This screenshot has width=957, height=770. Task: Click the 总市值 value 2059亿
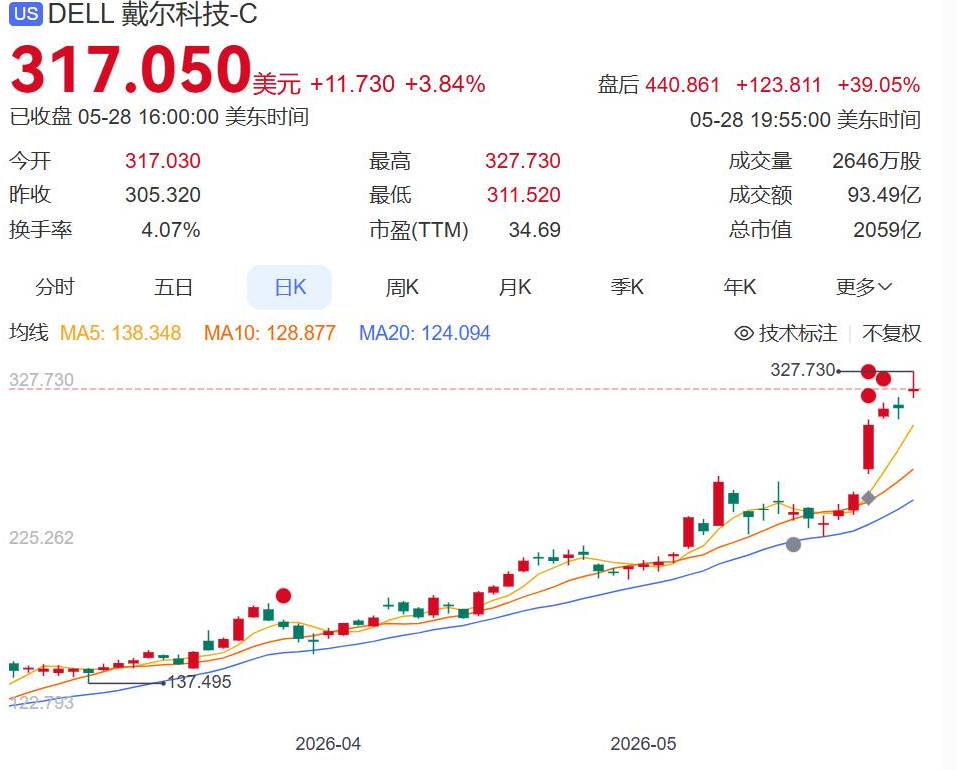(887, 230)
